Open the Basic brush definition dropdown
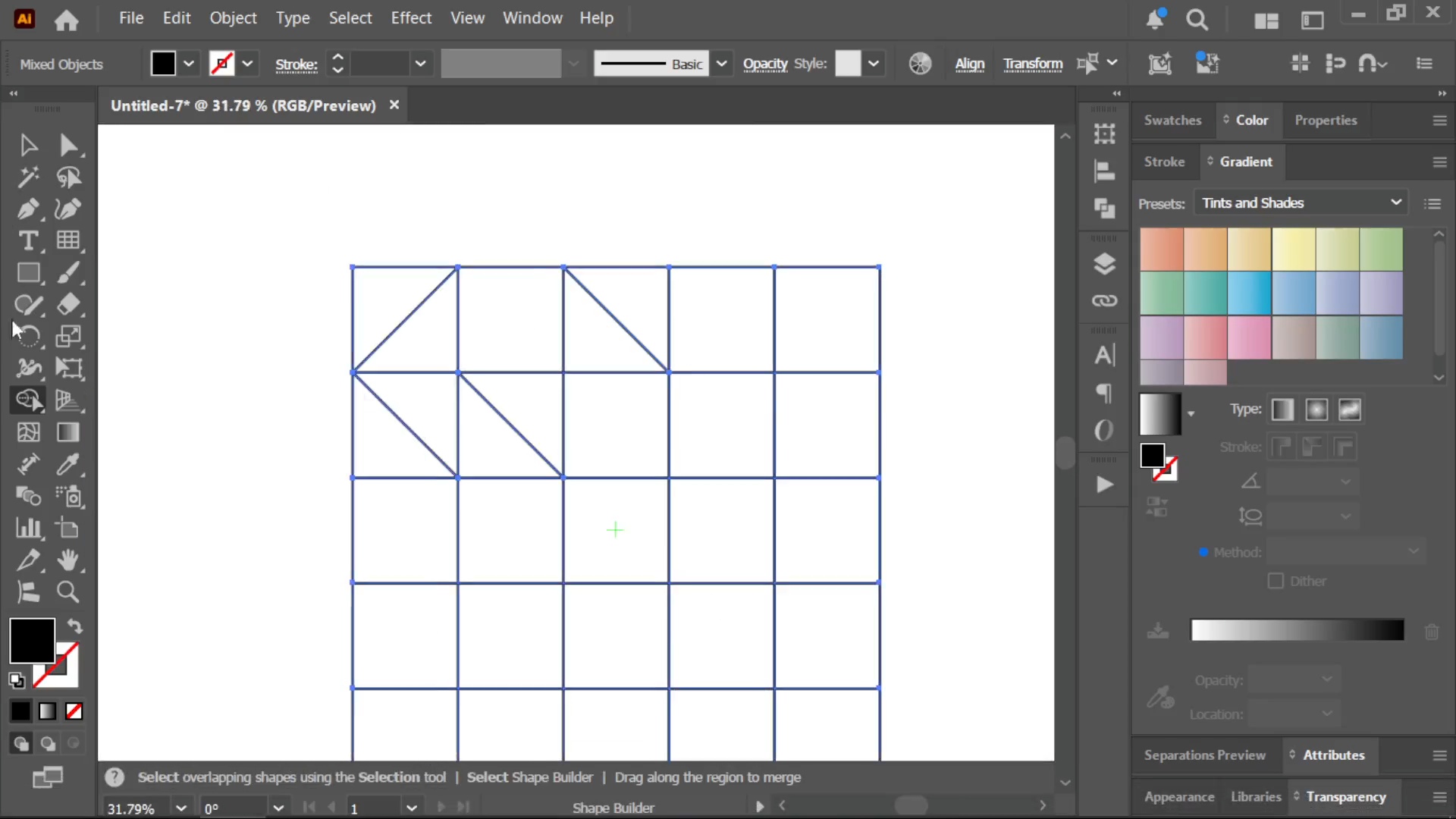The image size is (1456, 819). 721,64
